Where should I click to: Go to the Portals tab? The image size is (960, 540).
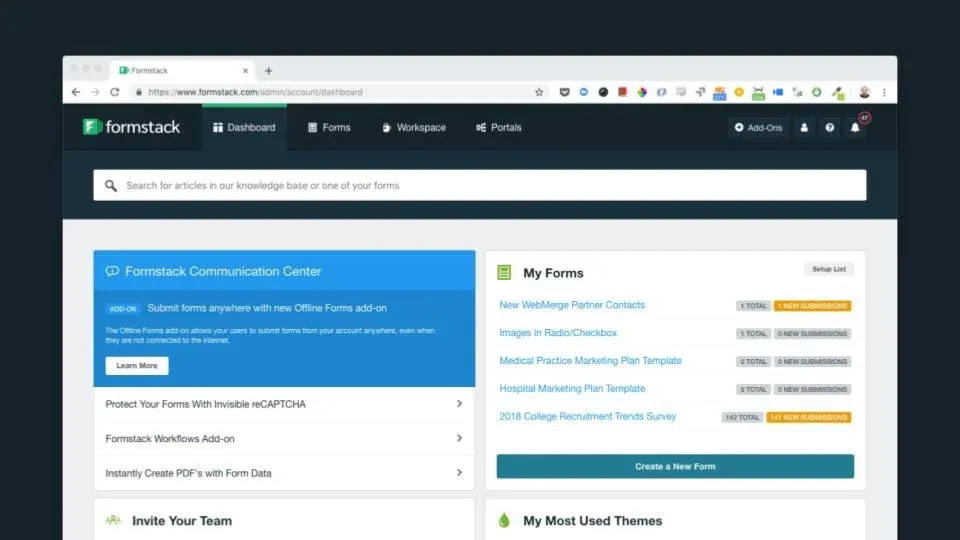pos(499,127)
